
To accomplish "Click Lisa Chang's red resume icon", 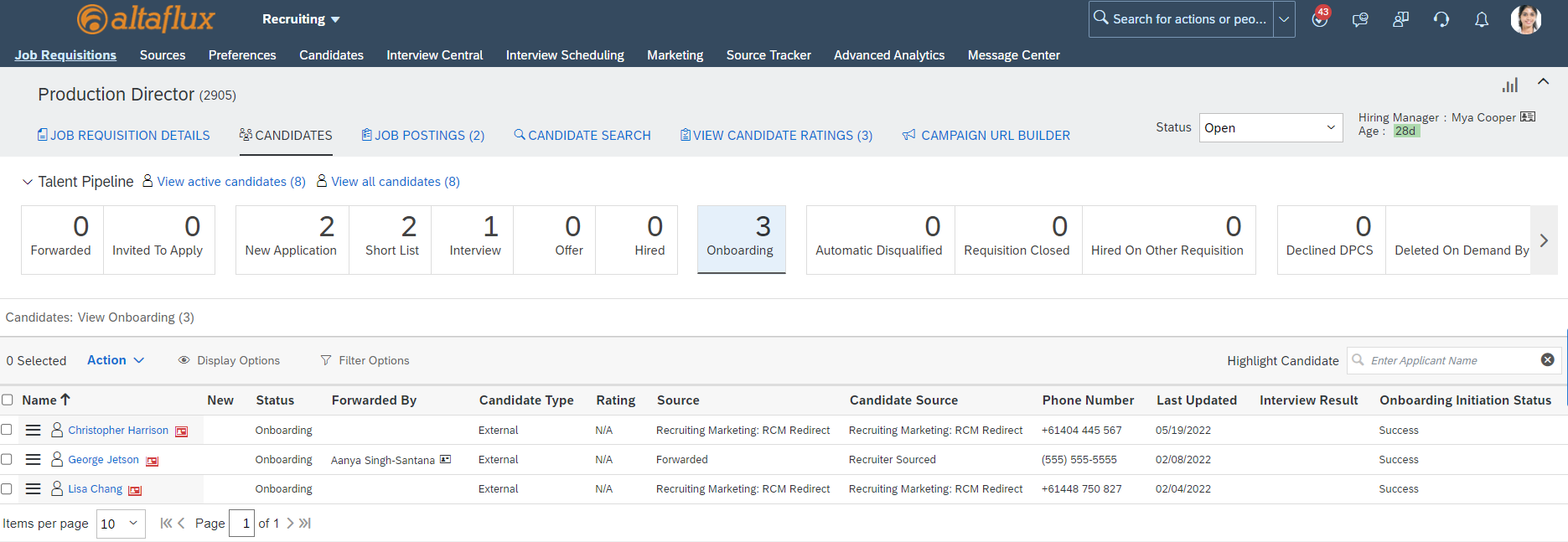I will pyautogui.click(x=135, y=490).
